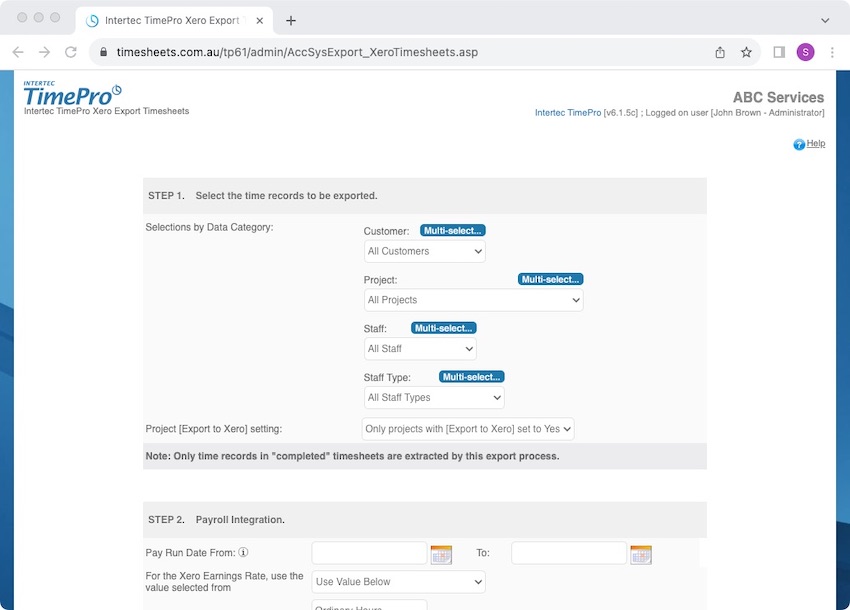Open the calendar picker for the To date

click(641, 555)
